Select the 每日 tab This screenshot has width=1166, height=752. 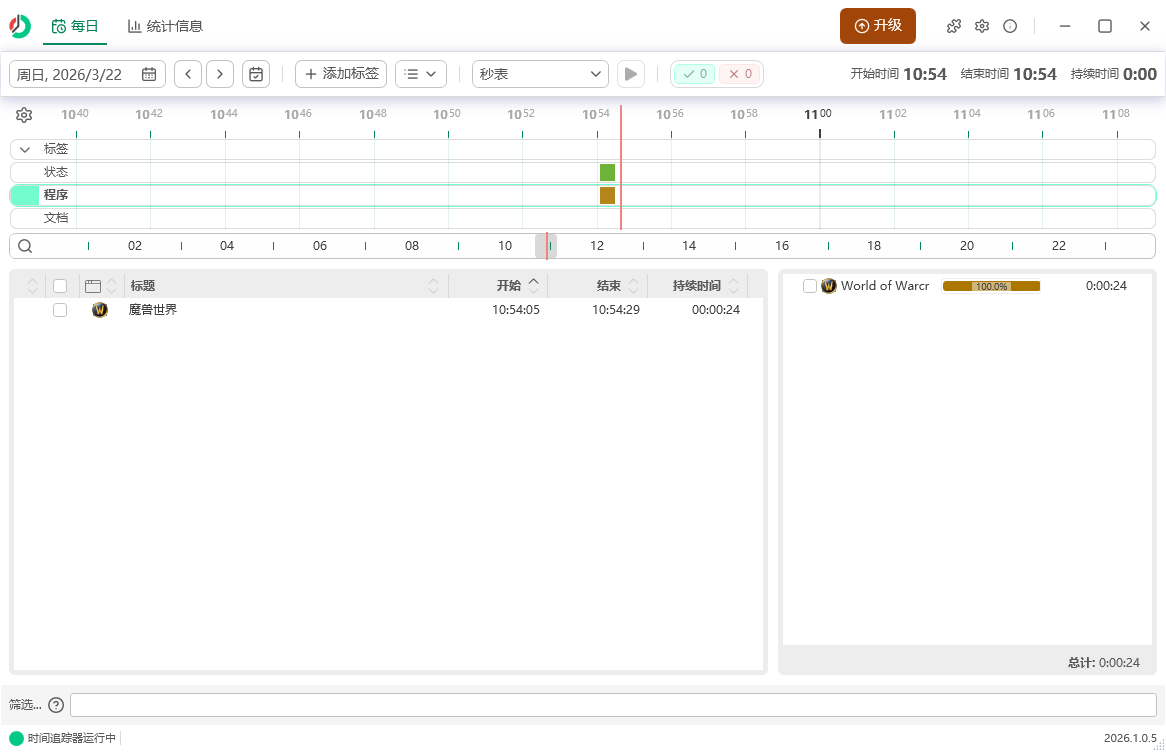(x=75, y=26)
